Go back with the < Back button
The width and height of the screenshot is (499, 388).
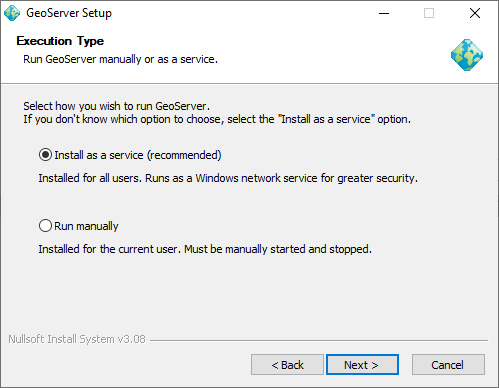coord(287,365)
